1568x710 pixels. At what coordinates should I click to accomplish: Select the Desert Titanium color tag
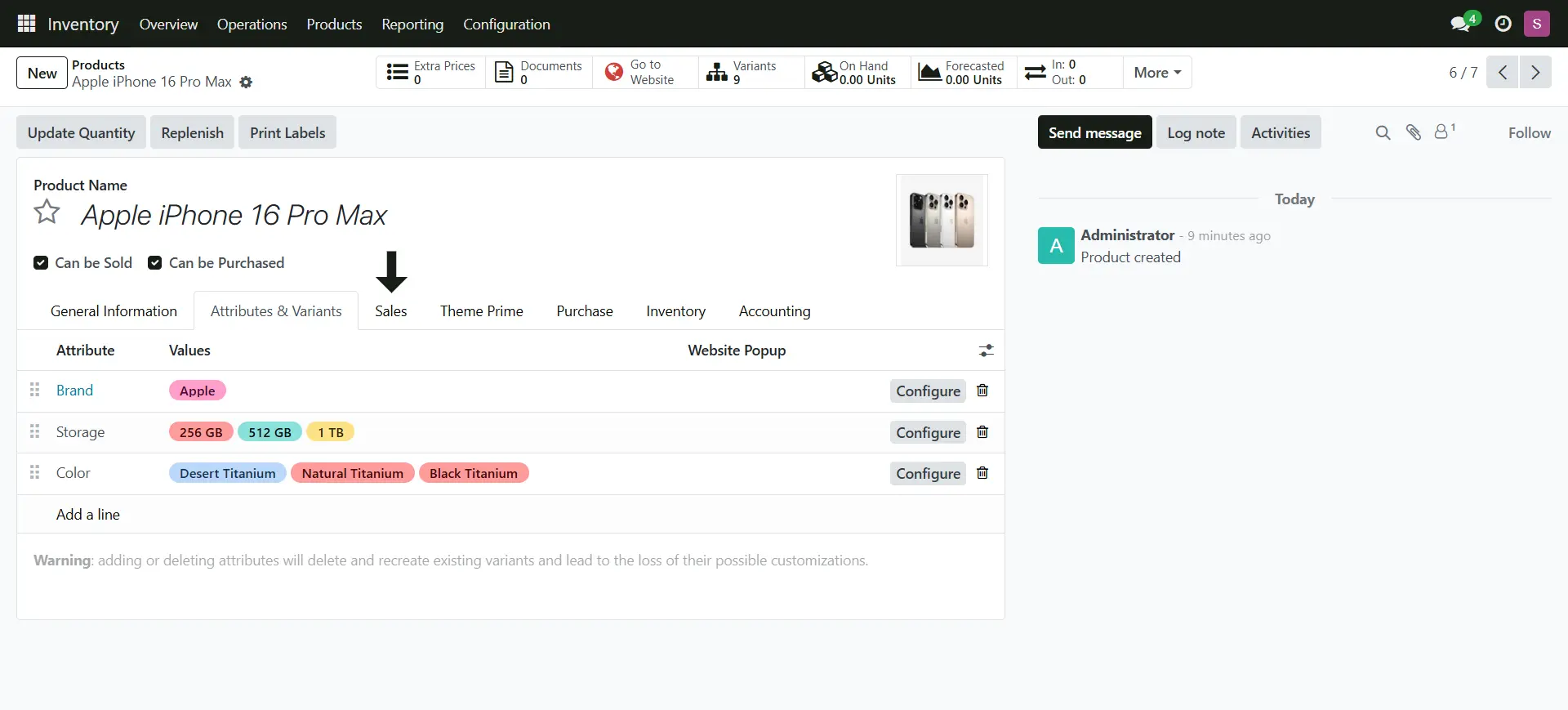(227, 473)
